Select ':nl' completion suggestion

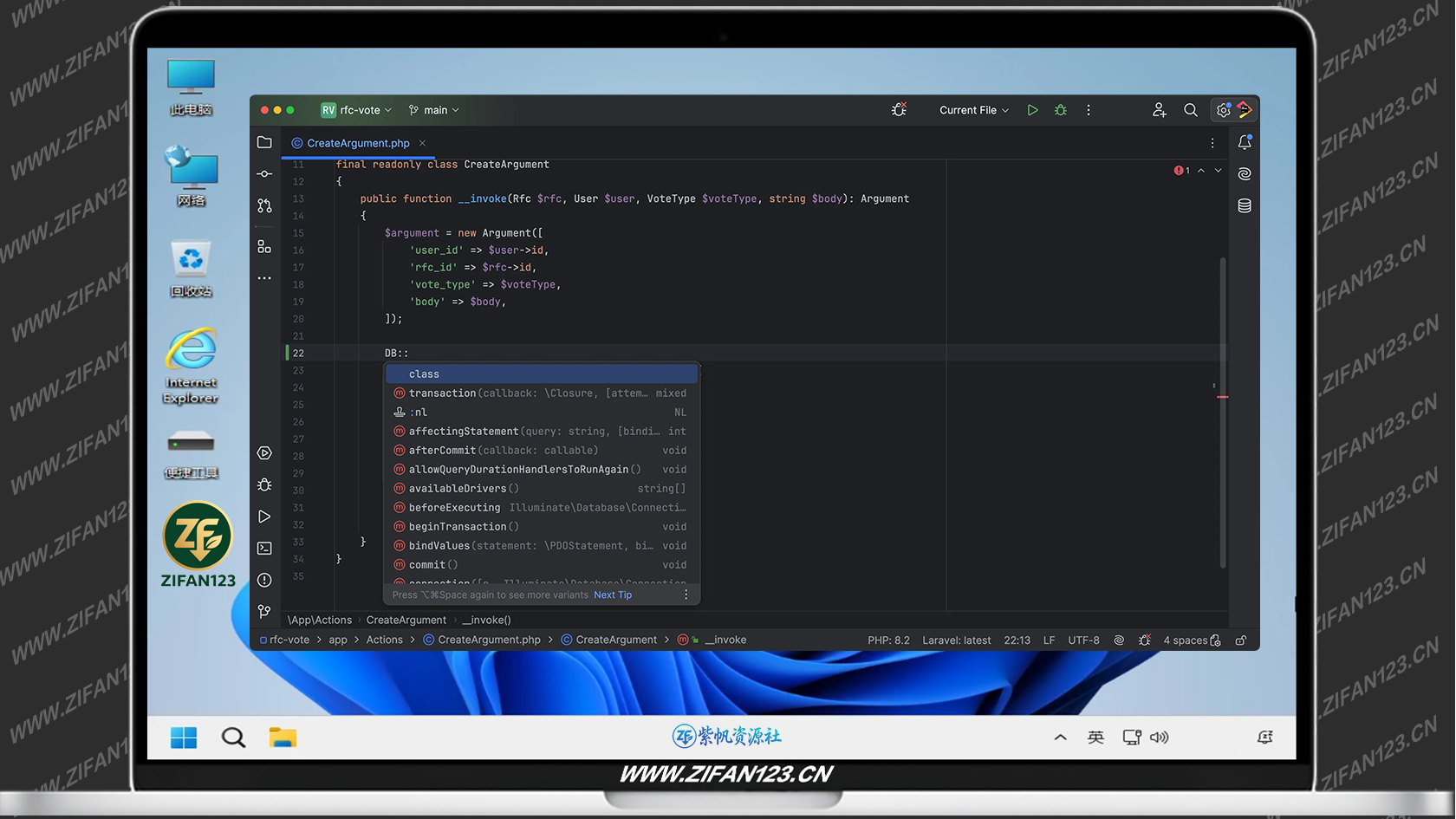click(x=542, y=412)
